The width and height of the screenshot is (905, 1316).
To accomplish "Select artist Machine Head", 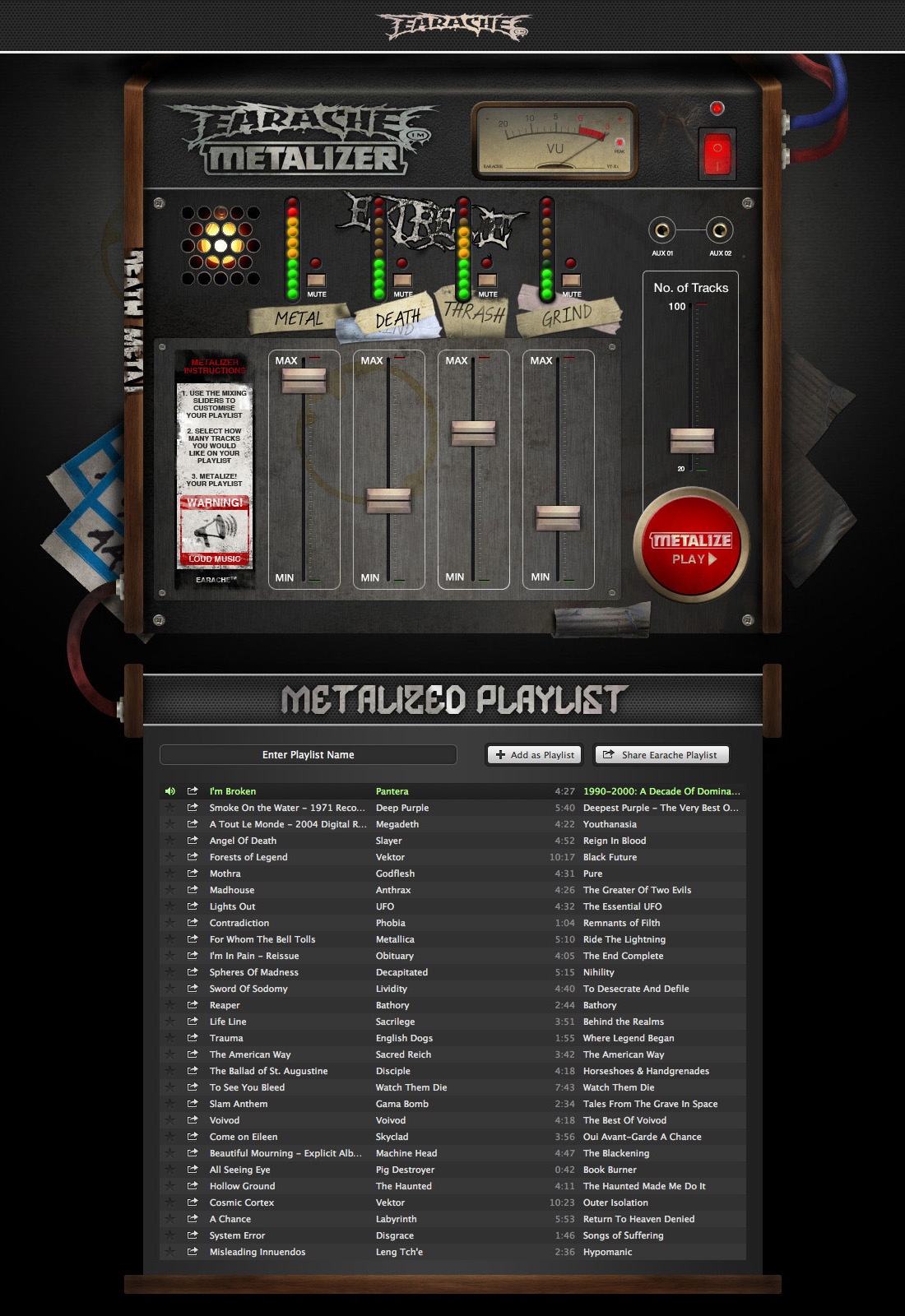I will (x=406, y=1153).
